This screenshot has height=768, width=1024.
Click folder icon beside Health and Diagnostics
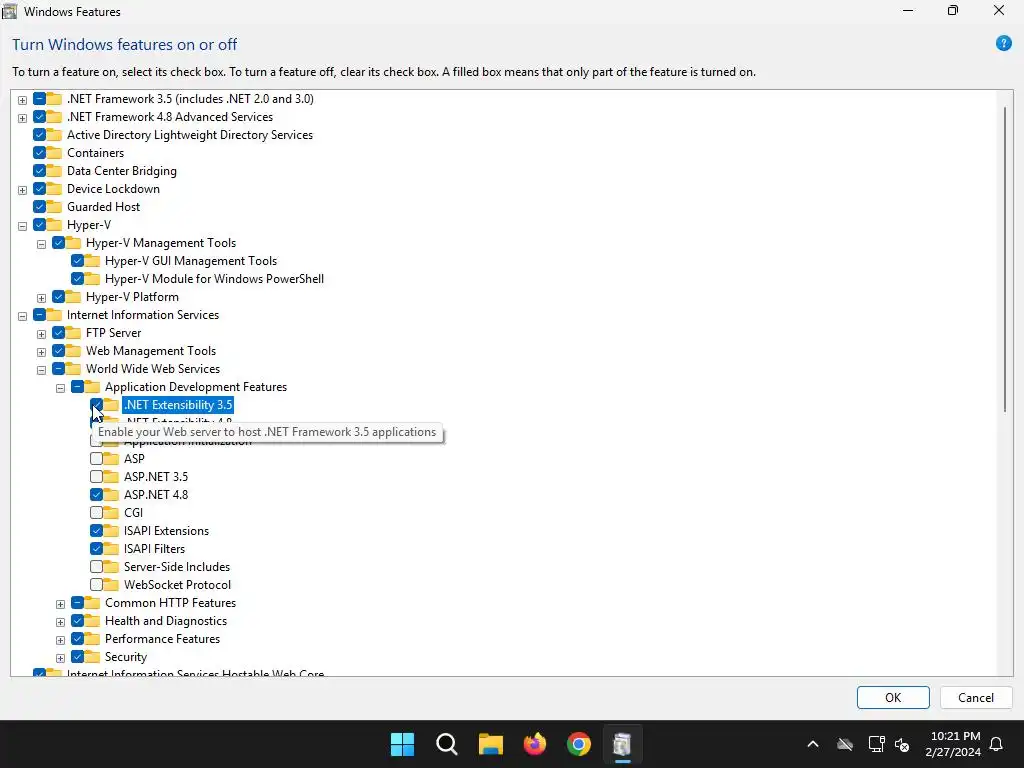click(93, 620)
